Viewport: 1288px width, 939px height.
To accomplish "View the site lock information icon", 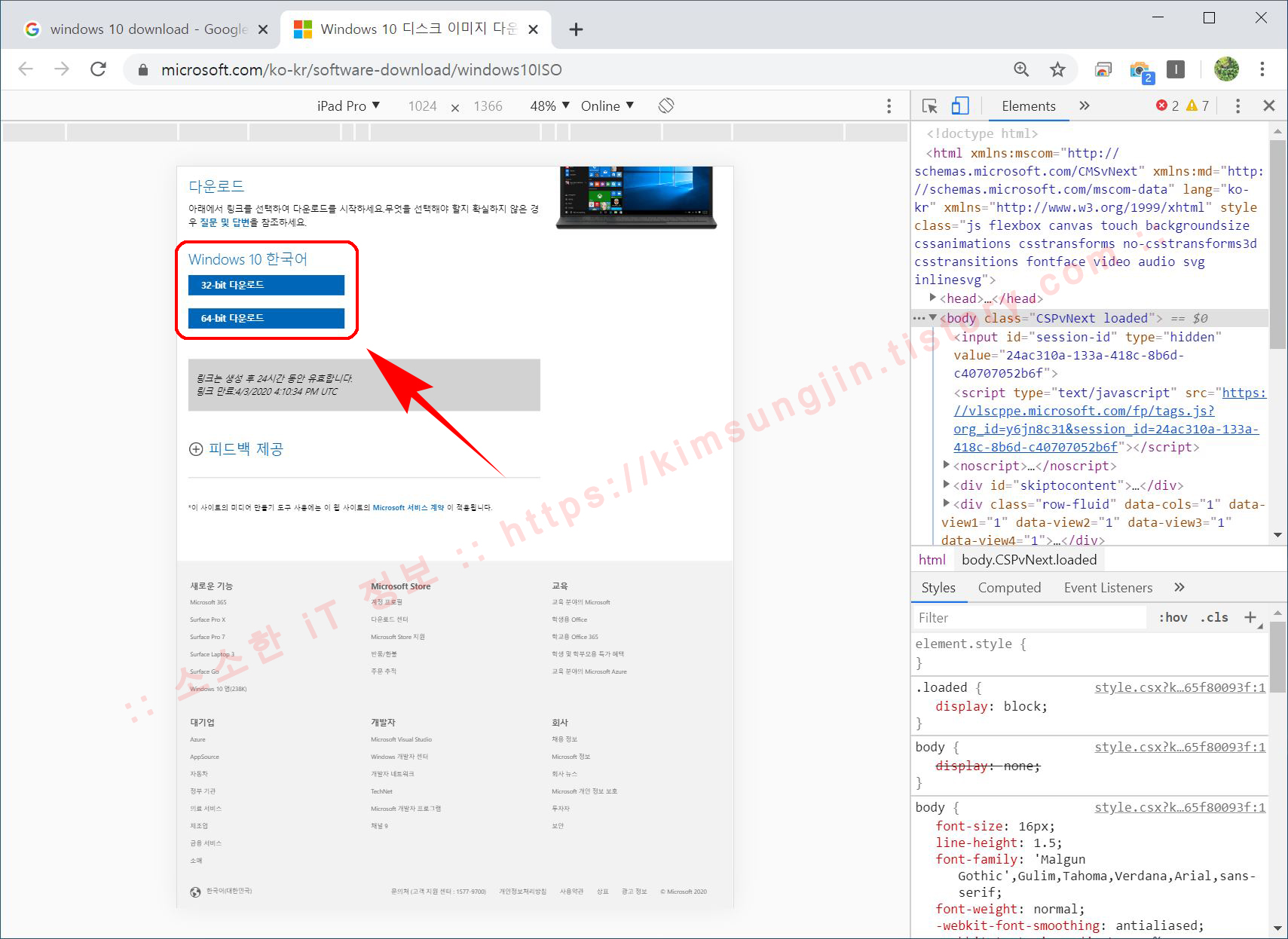I will point(143,69).
